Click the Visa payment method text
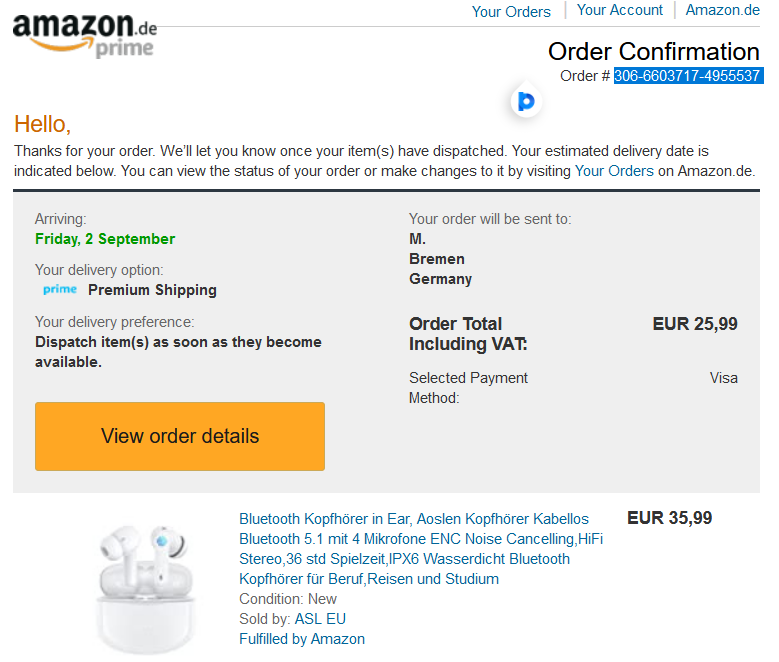This screenshot has width=779, height=662. coord(723,378)
